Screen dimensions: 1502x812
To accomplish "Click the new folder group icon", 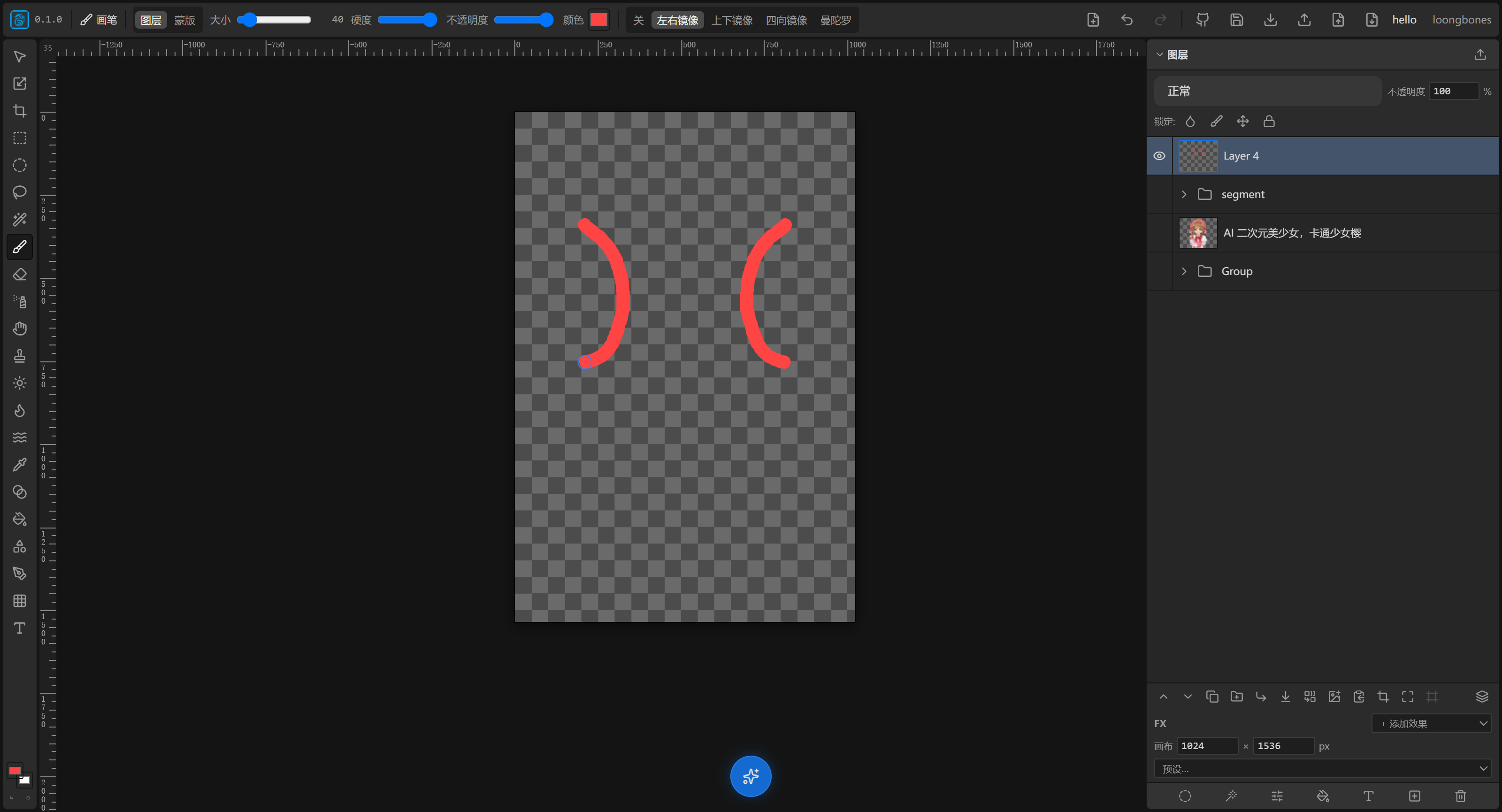I will [x=1236, y=697].
